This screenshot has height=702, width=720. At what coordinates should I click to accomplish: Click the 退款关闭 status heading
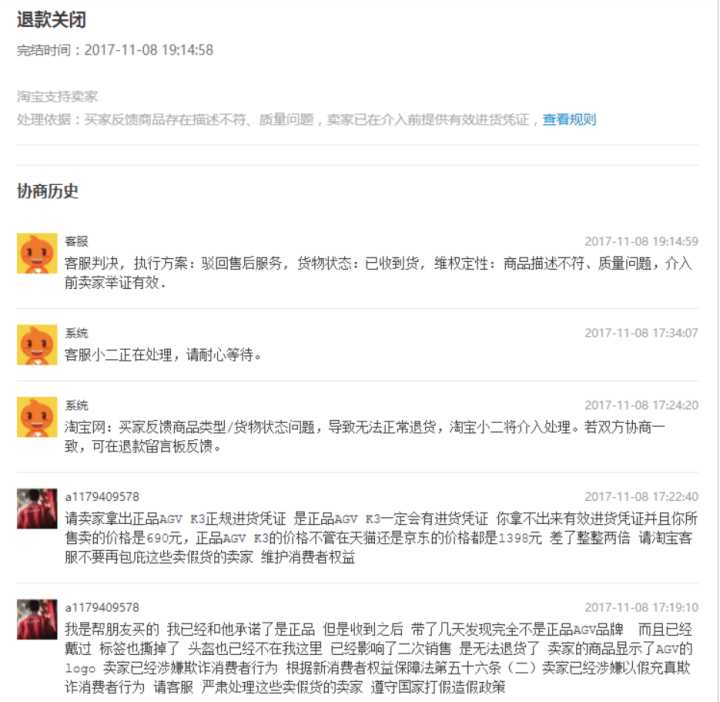51,20
